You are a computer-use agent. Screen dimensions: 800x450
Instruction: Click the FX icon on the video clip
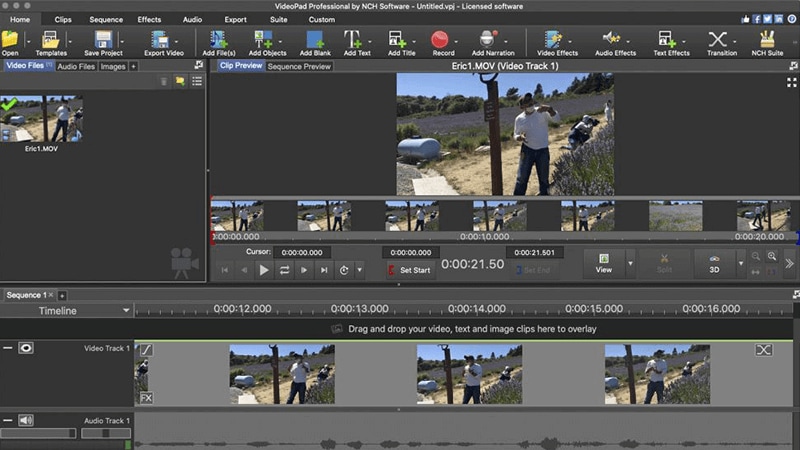pyautogui.click(x=146, y=398)
